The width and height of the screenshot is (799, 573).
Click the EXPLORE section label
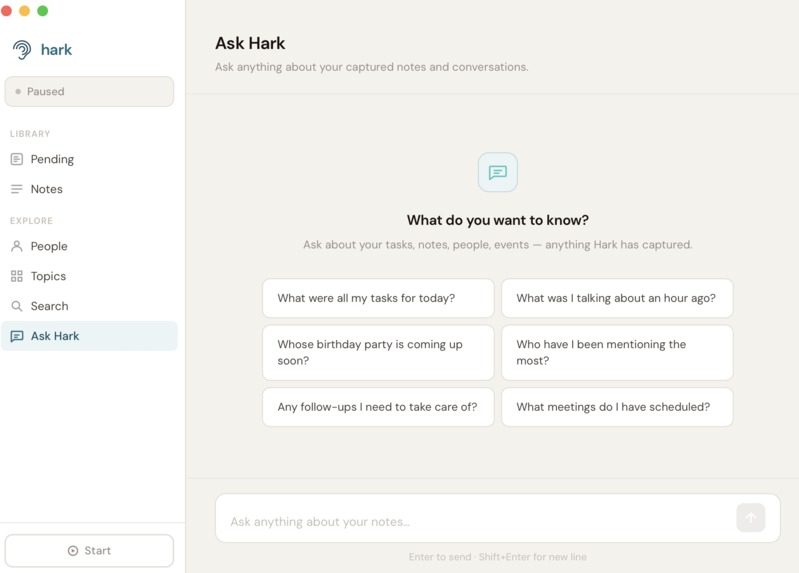pyautogui.click(x=31, y=221)
